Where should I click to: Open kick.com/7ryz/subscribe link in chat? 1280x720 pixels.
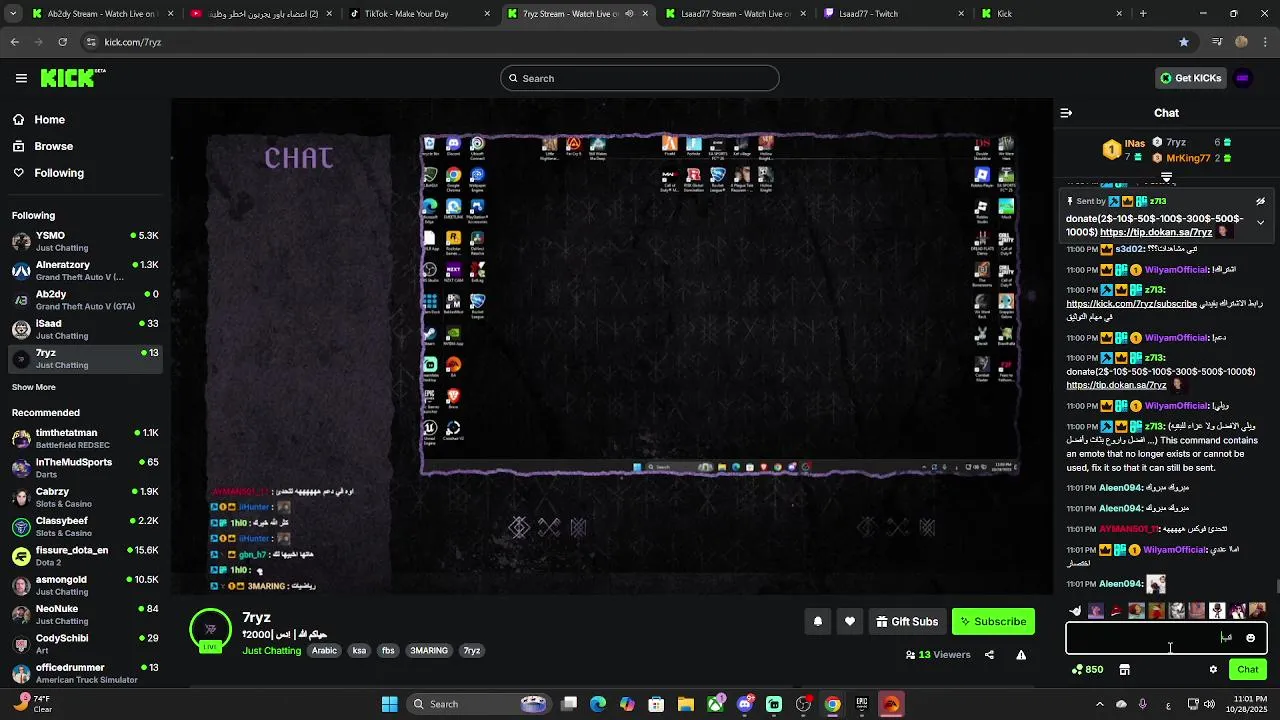tap(1131, 303)
